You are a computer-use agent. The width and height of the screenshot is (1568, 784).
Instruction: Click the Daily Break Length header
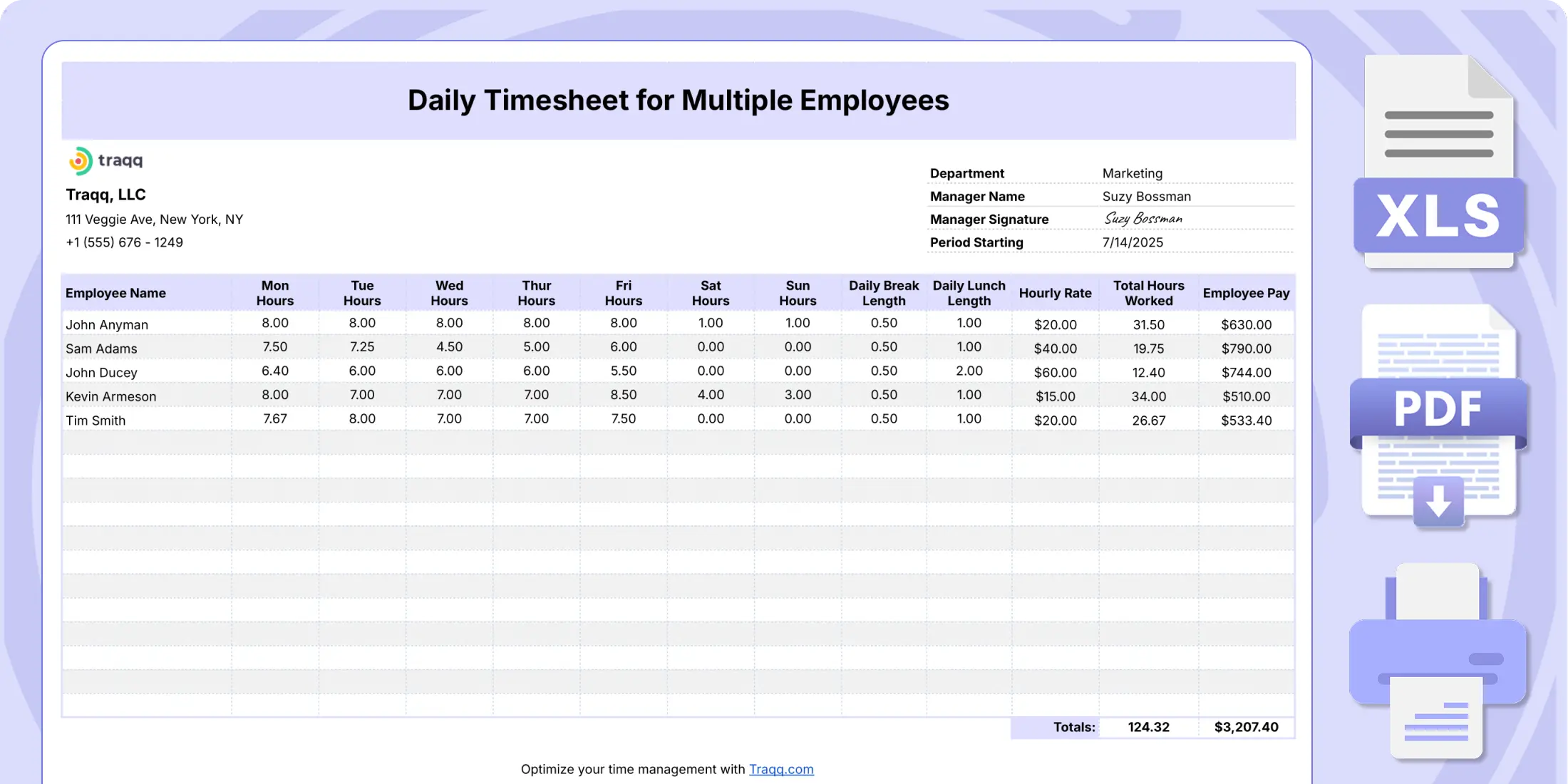[884, 293]
